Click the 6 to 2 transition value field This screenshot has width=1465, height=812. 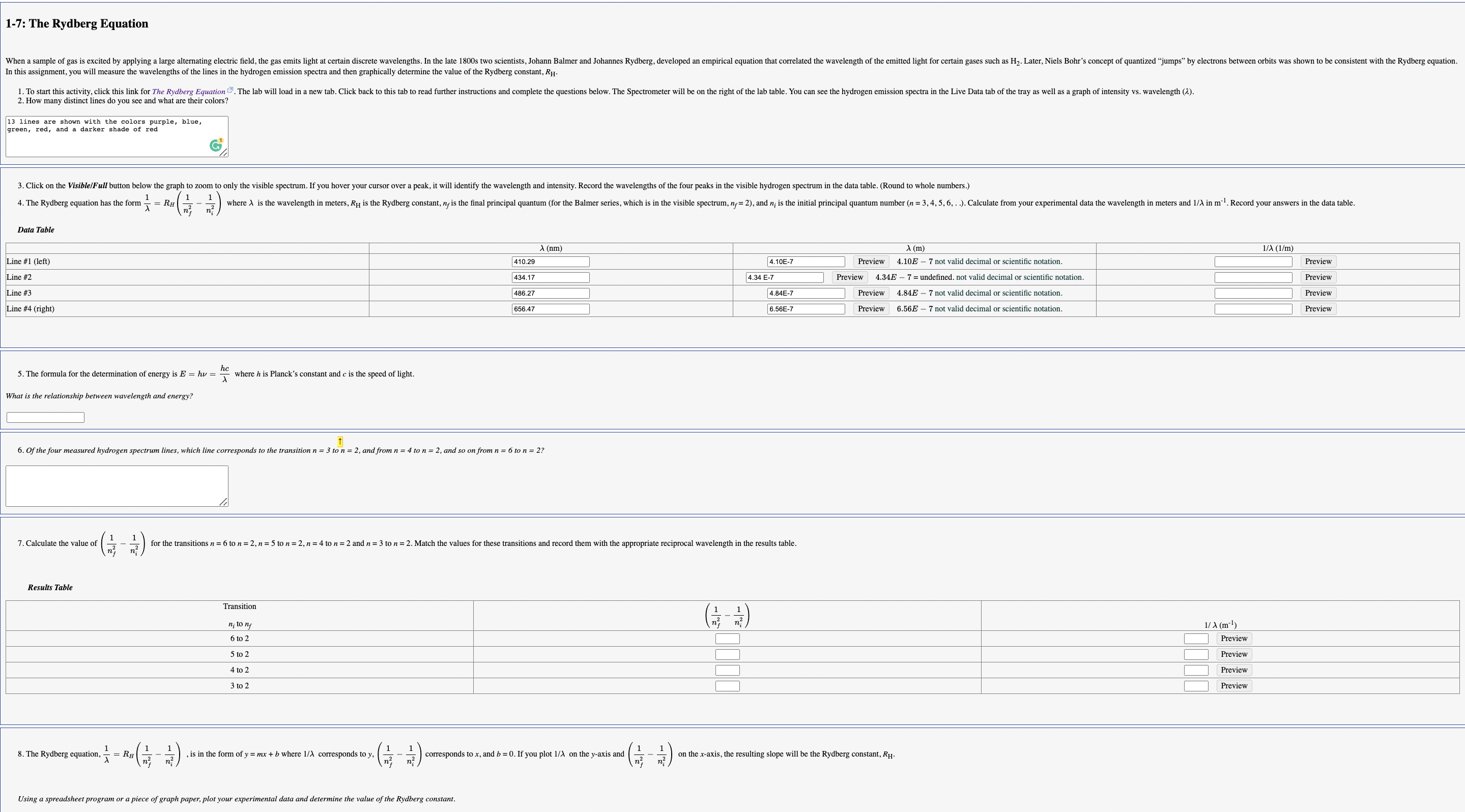727,639
